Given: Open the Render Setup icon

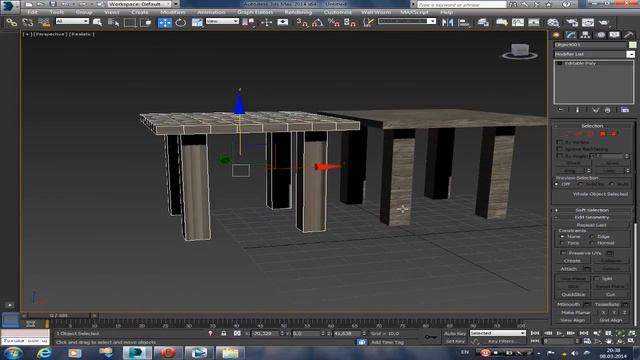Looking at the screenshot, I should point(571,22).
